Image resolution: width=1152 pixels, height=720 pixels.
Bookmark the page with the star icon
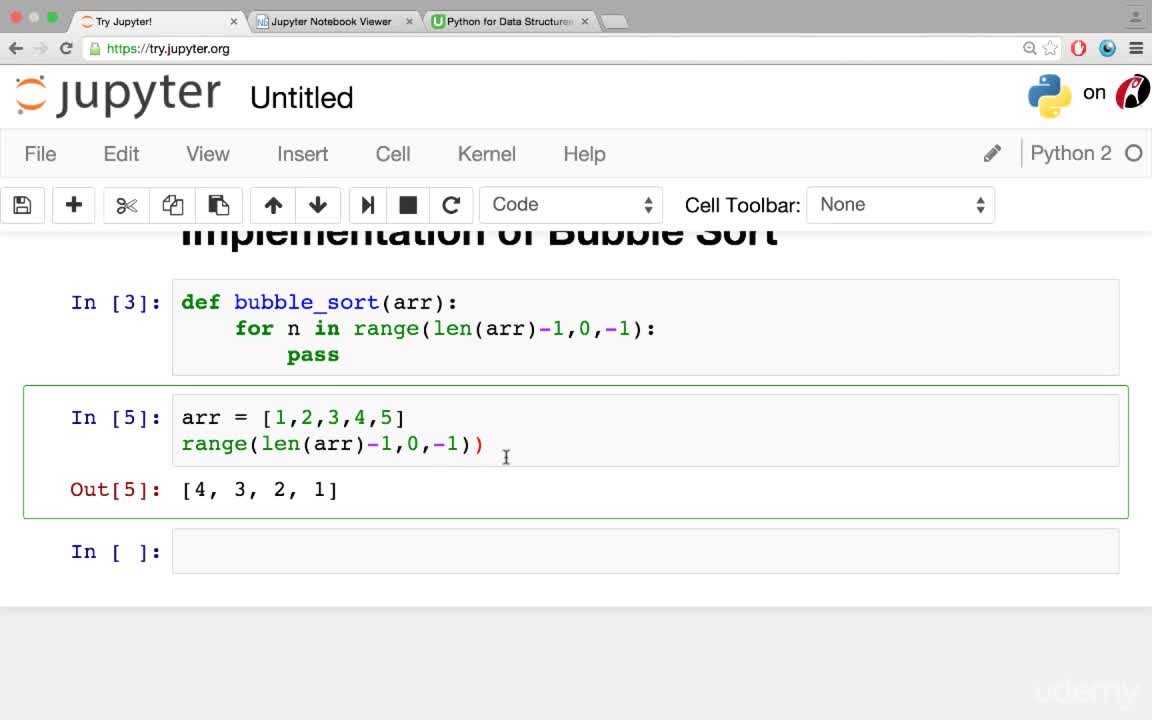1051,48
